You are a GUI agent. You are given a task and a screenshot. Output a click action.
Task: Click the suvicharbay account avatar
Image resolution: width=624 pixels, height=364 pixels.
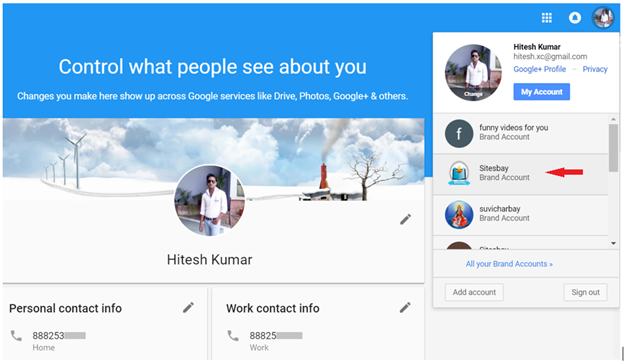(459, 214)
